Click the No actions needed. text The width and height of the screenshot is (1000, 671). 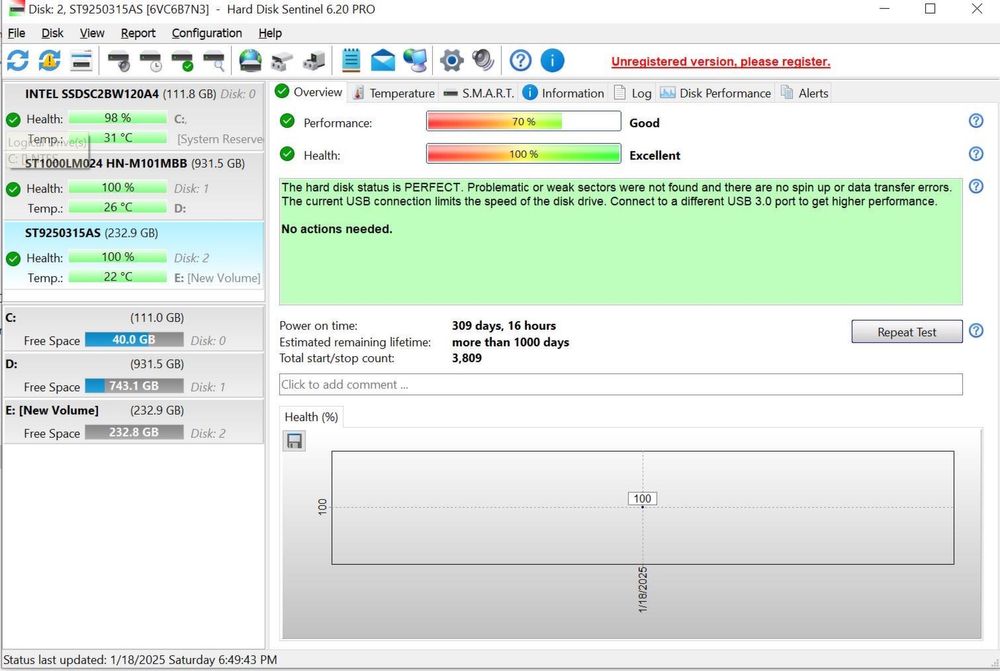[x=337, y=229]
